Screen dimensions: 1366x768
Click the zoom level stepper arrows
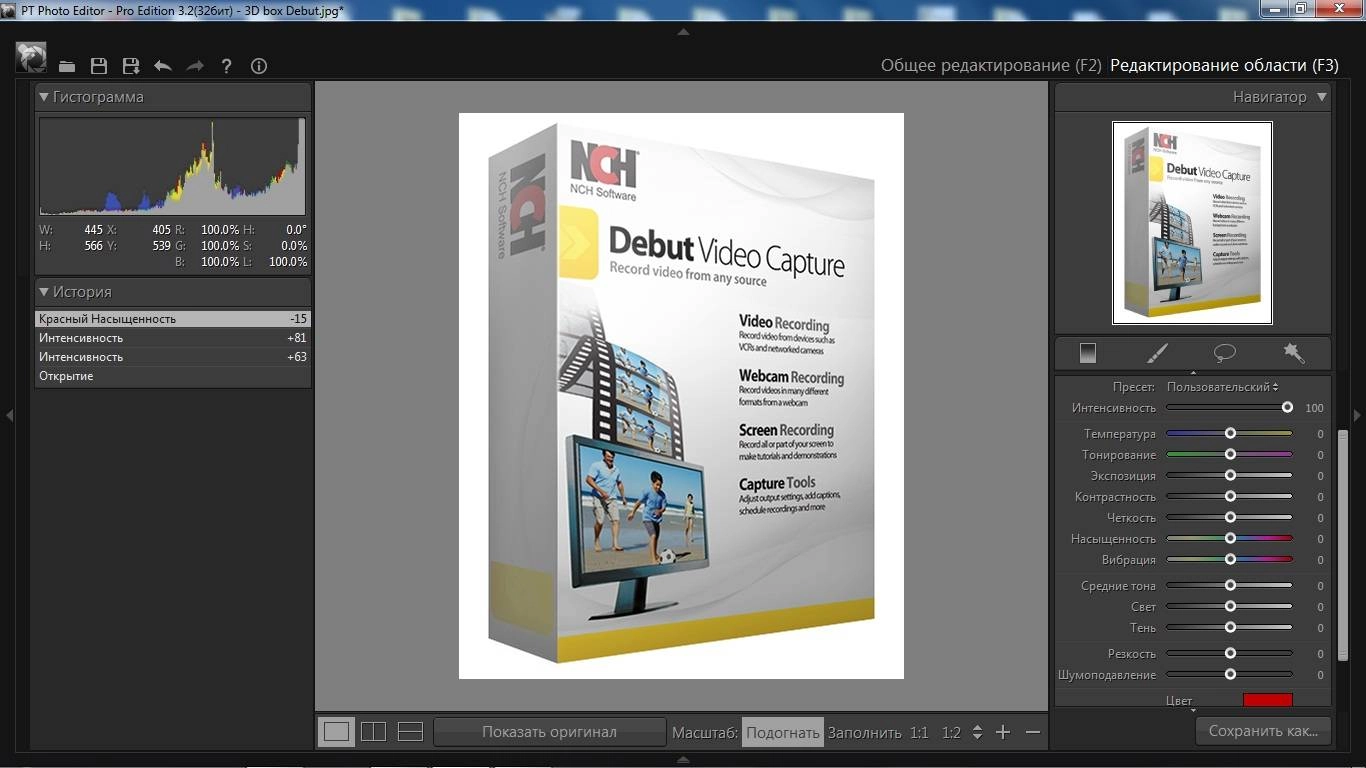click(x=977, y=732)
